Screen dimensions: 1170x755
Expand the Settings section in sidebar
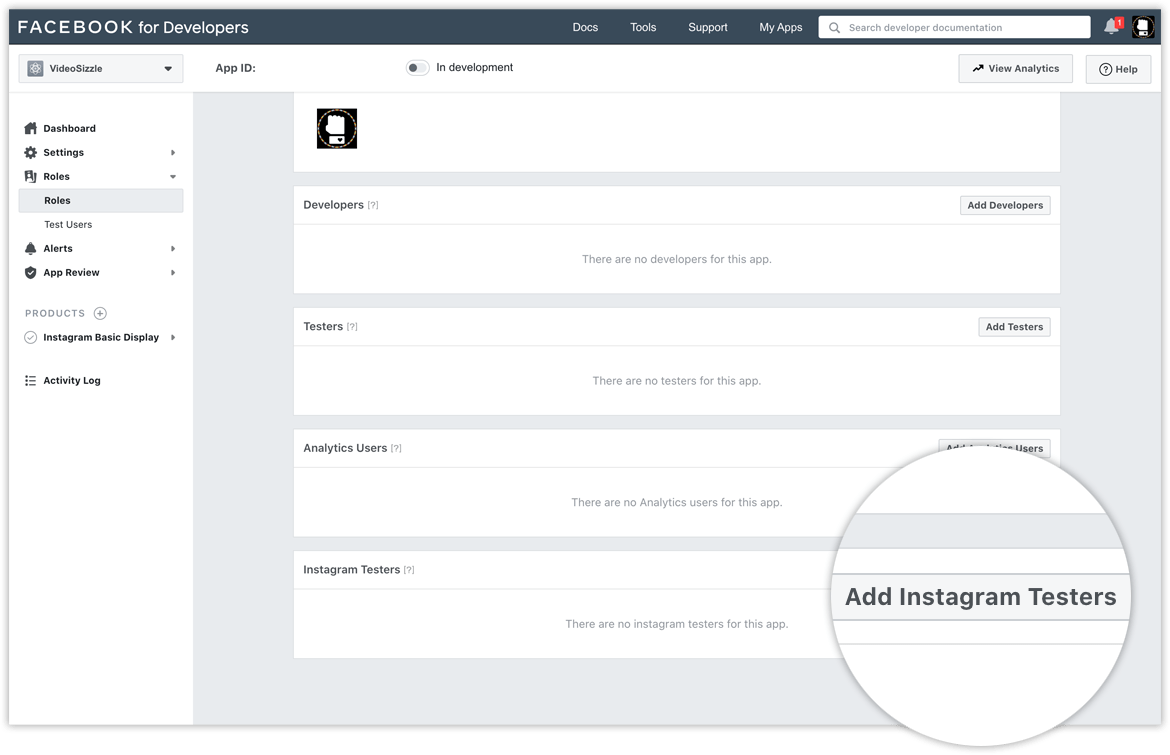[x=171, y=152]
